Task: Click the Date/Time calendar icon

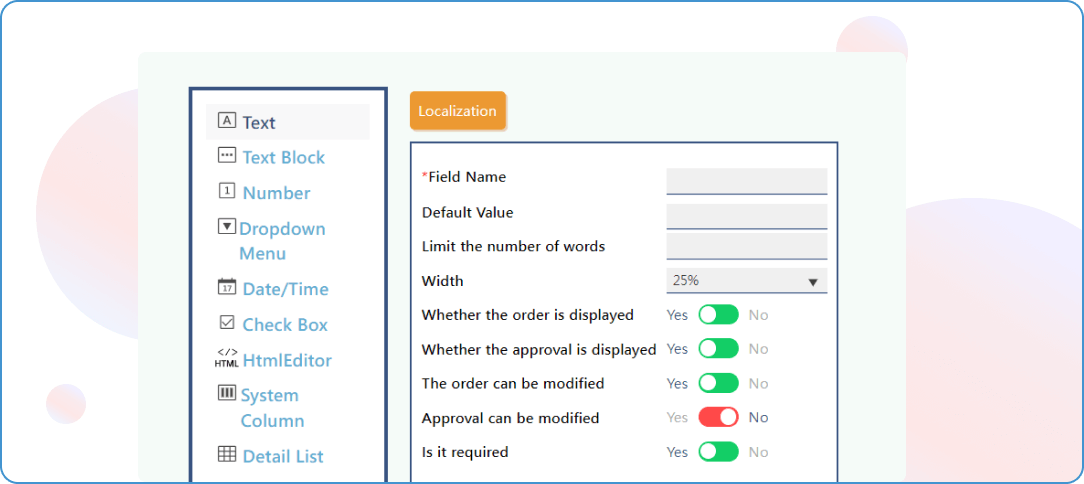Action: click(x=227, y=288)
